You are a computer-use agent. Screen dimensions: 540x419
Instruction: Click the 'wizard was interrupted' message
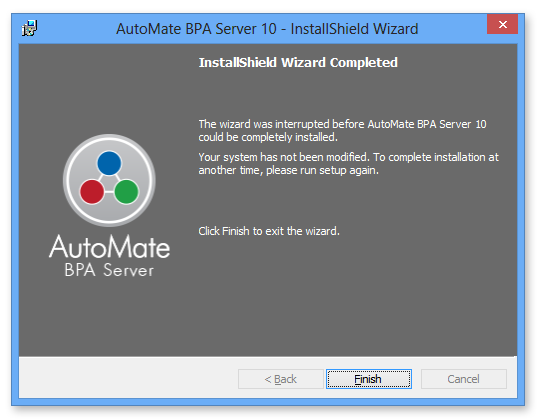342,130
